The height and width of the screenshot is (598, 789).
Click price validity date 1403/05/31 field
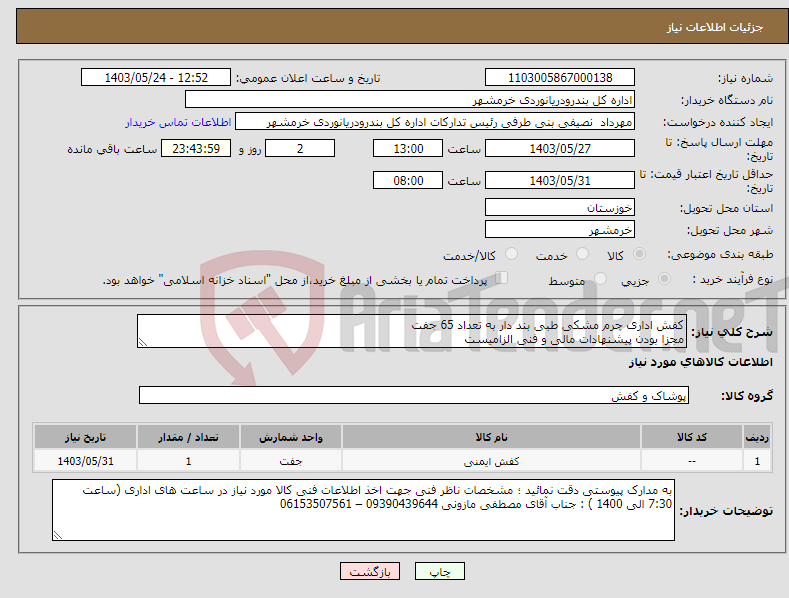(x=560, y=180)
